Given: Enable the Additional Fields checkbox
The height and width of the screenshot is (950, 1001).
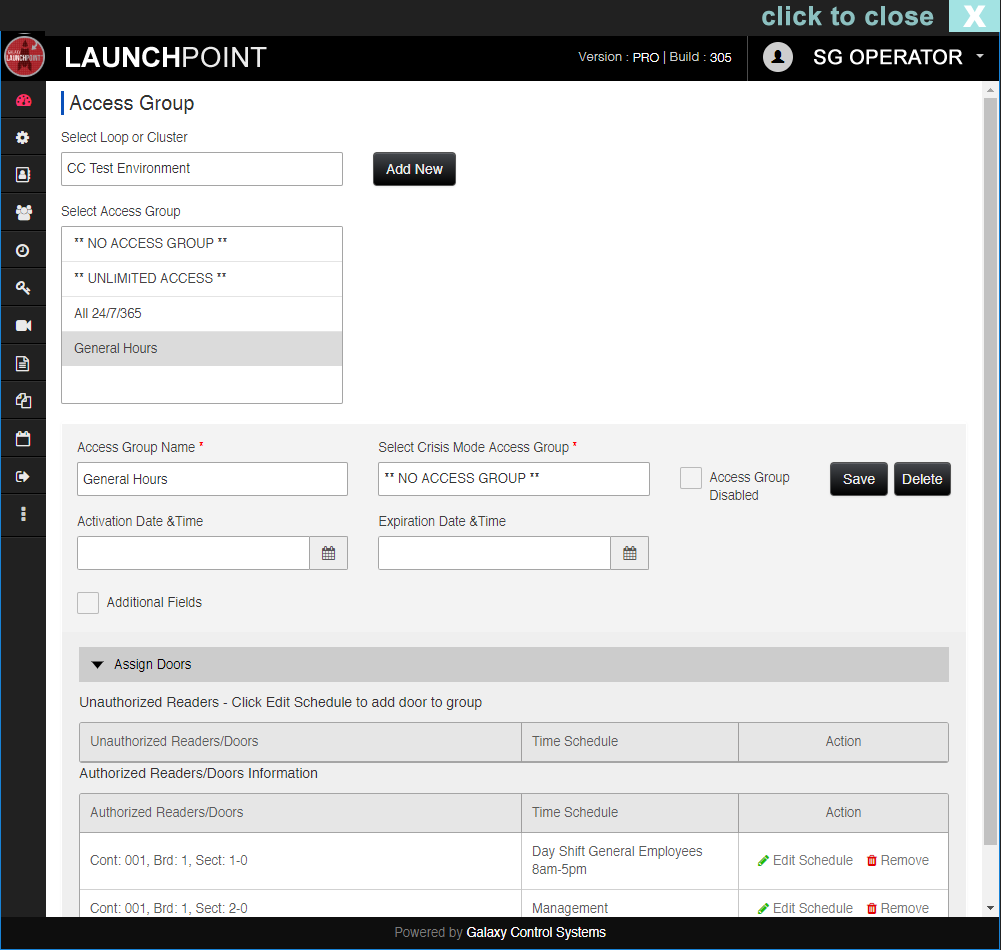Looking at the screenshot, I should [88, 602].
